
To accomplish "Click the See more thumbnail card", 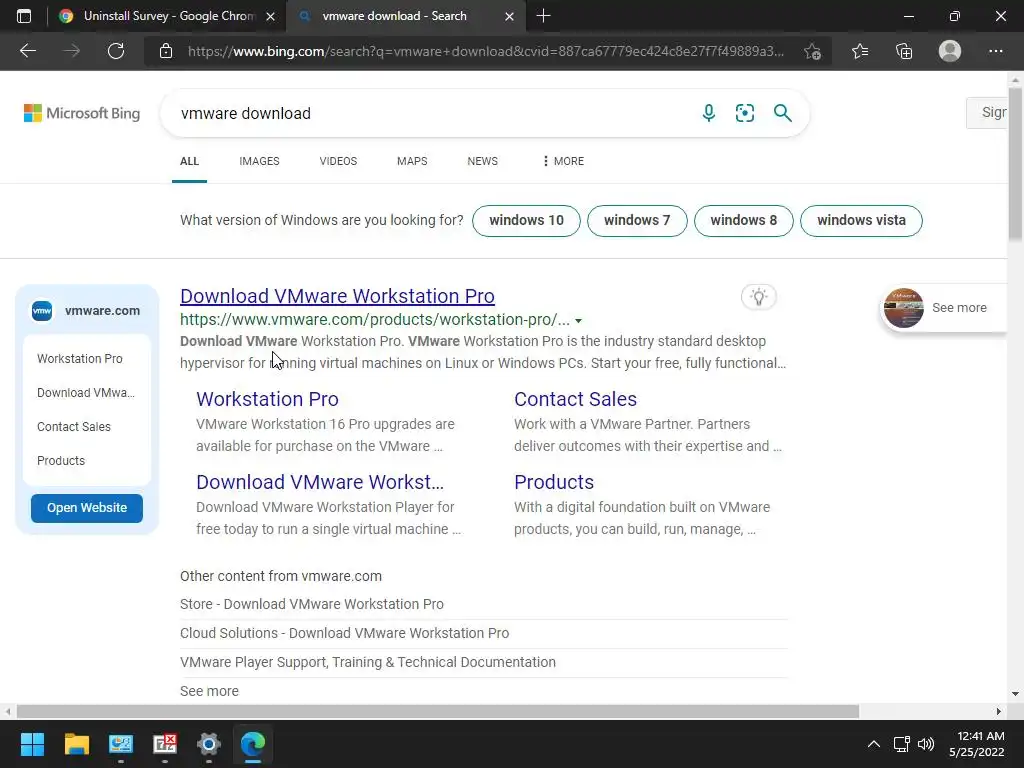I will [944, 308].
